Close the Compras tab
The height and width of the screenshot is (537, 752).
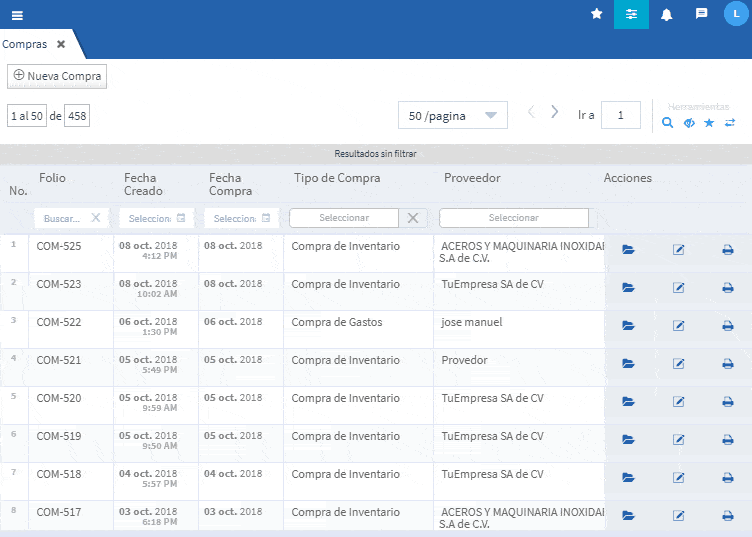point(61,44)
